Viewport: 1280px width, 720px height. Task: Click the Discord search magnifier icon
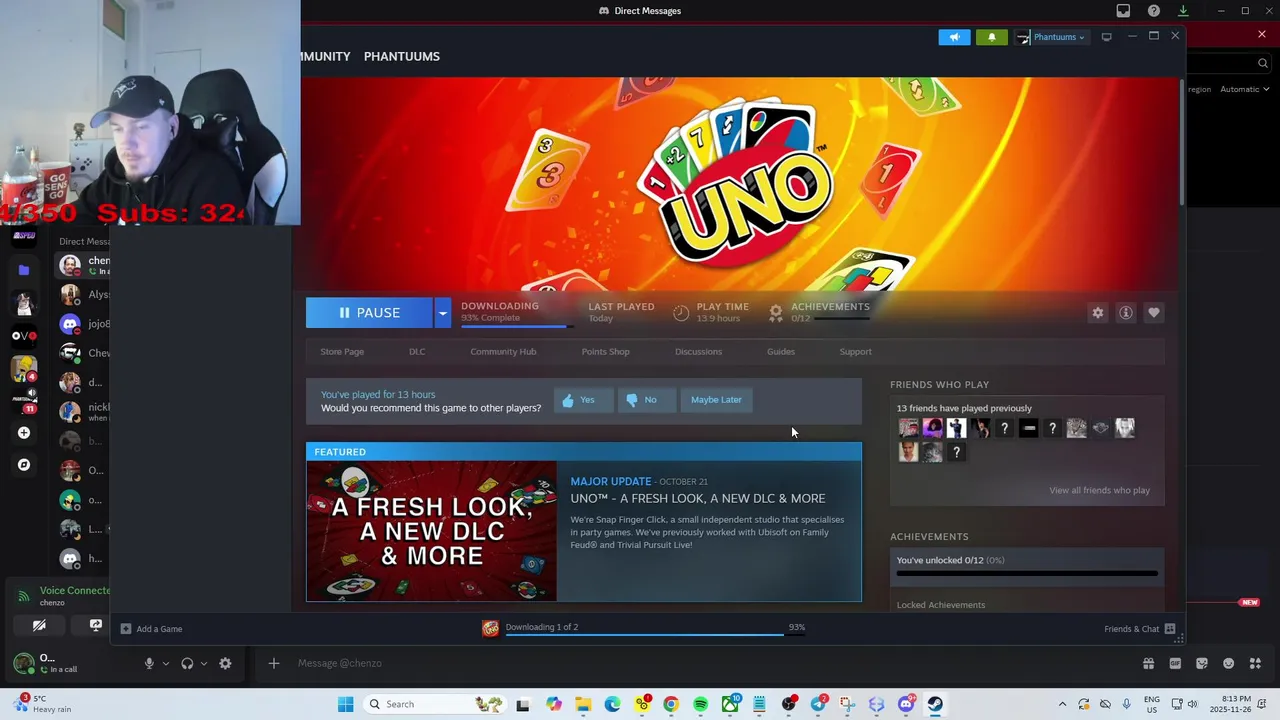(x=1263, y=63)
